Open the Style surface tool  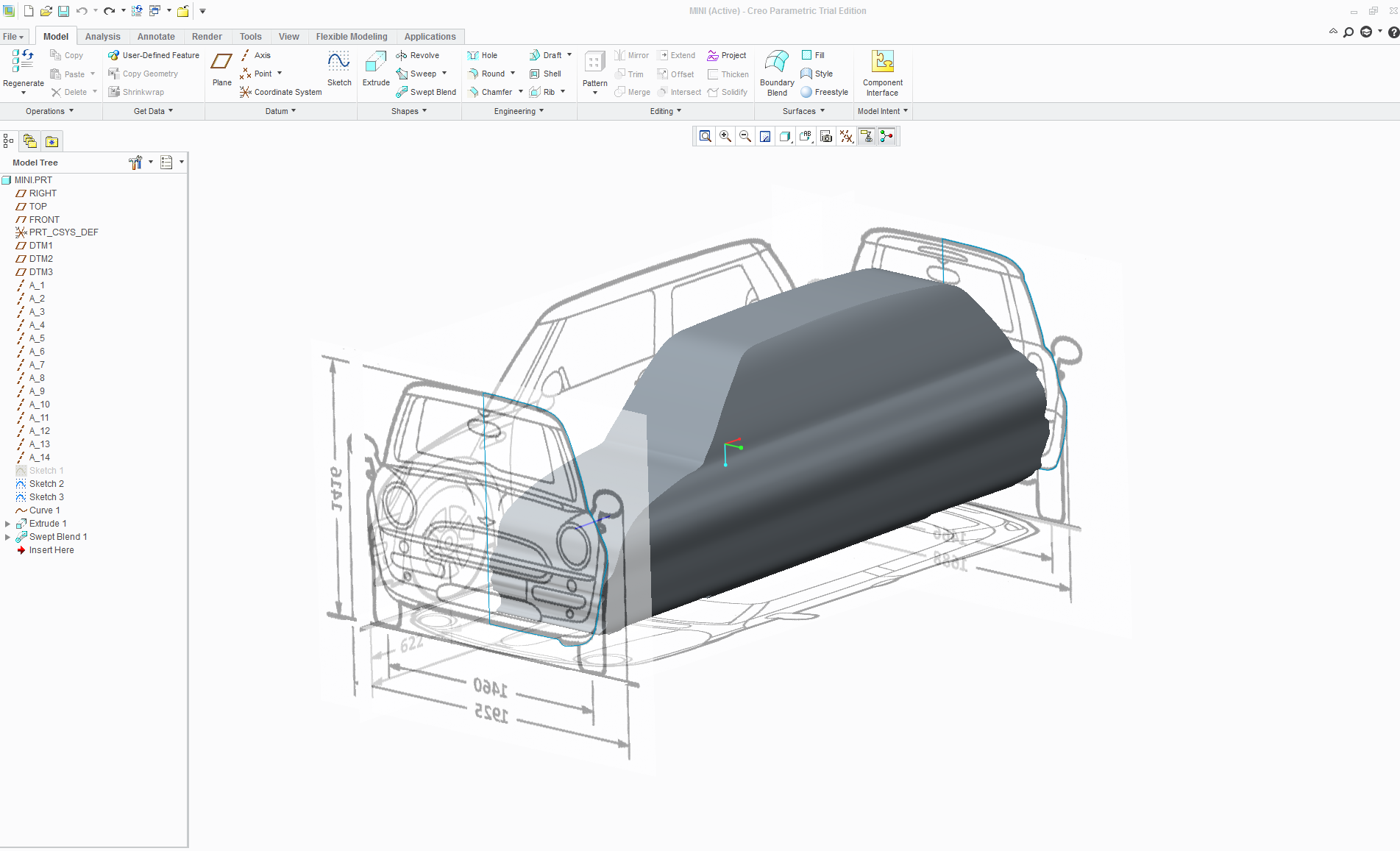coord(817,74)
